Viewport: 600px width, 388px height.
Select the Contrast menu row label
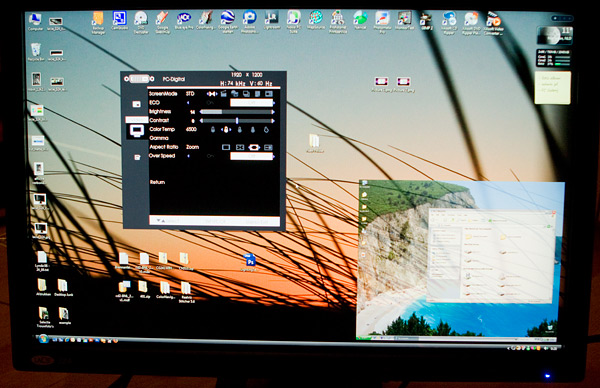tap(159, 121)
